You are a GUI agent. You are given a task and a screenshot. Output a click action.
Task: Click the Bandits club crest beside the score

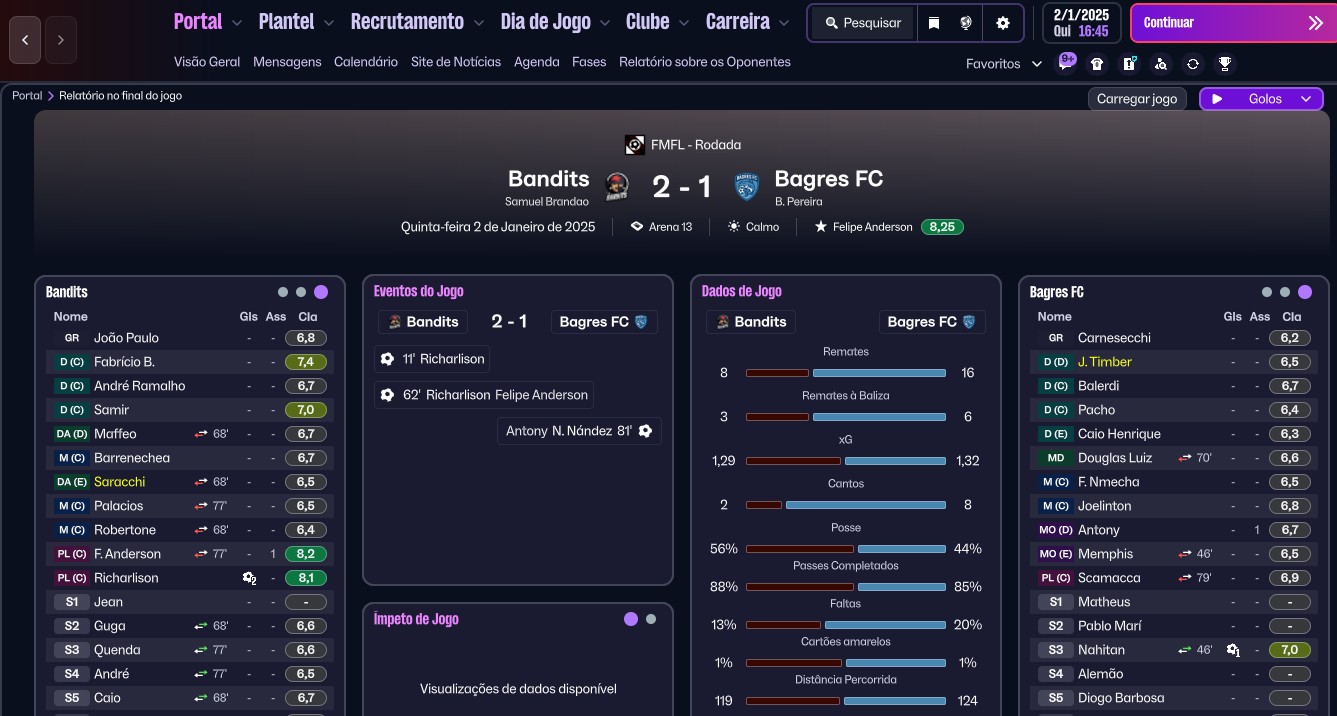click(x=617, y=186)
